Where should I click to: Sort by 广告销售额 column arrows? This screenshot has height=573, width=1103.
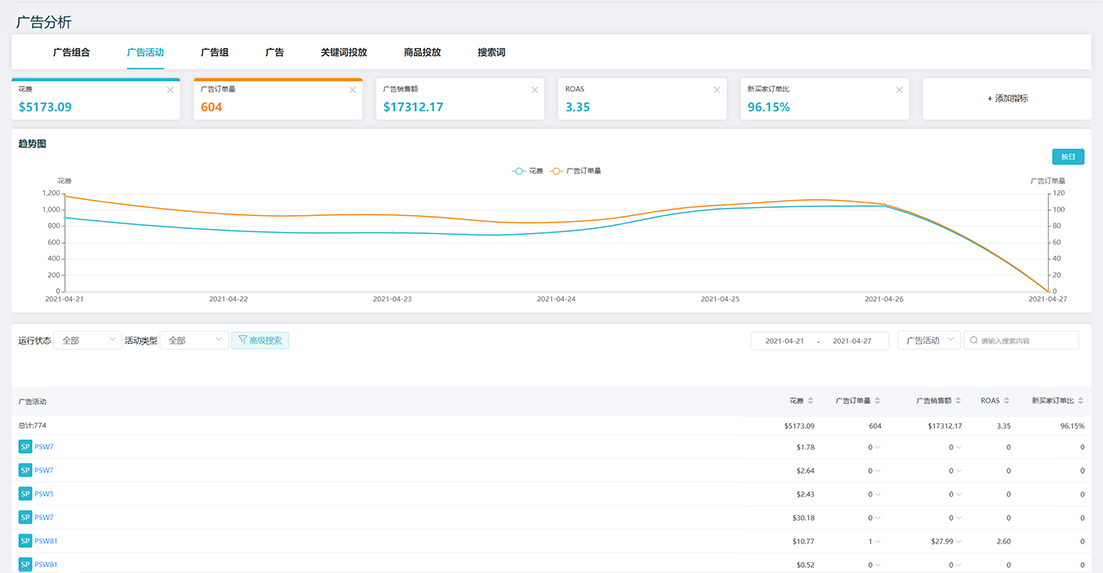958,401
